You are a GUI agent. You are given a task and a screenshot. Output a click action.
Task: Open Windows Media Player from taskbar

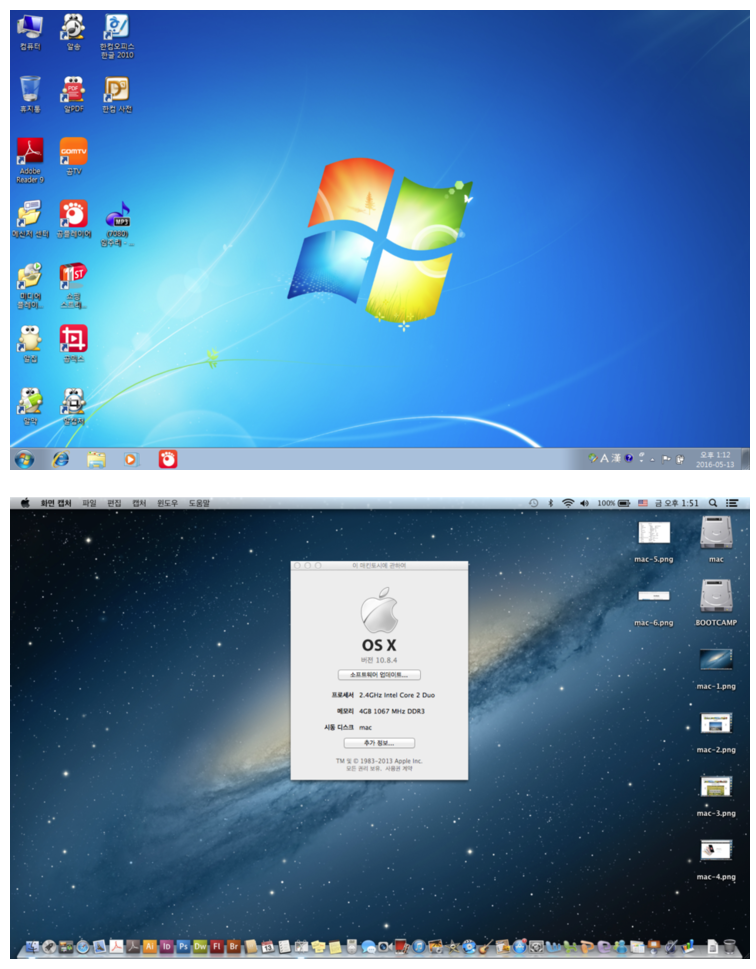(x=130, y=459)
